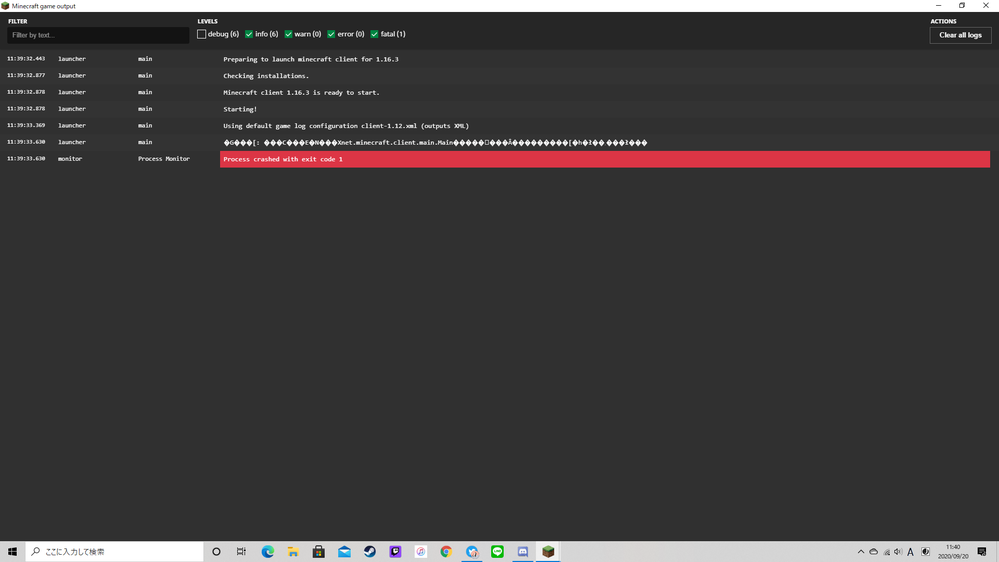Open Twitch from the taskbar
This screenshot has height=562, width=999.
[395, 552]
